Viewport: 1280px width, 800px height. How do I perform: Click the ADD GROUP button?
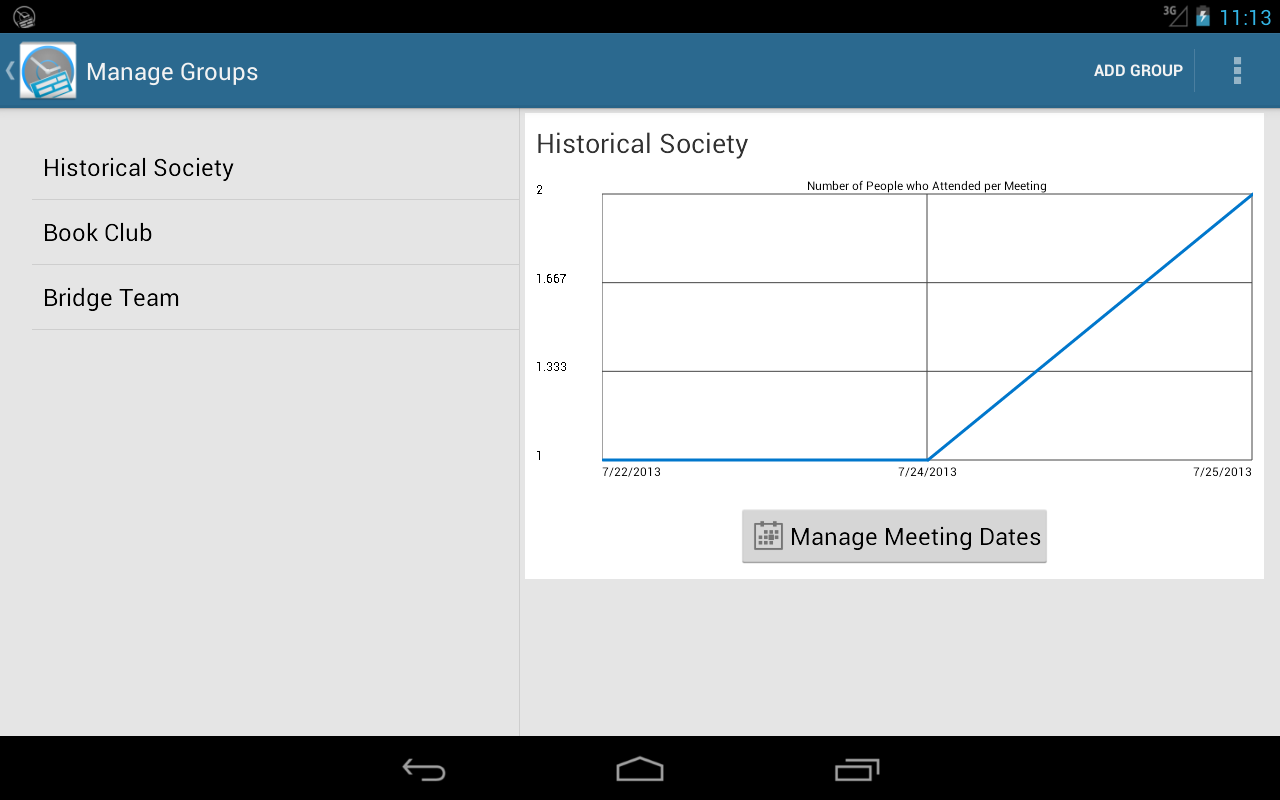[x=1138, y=71]
